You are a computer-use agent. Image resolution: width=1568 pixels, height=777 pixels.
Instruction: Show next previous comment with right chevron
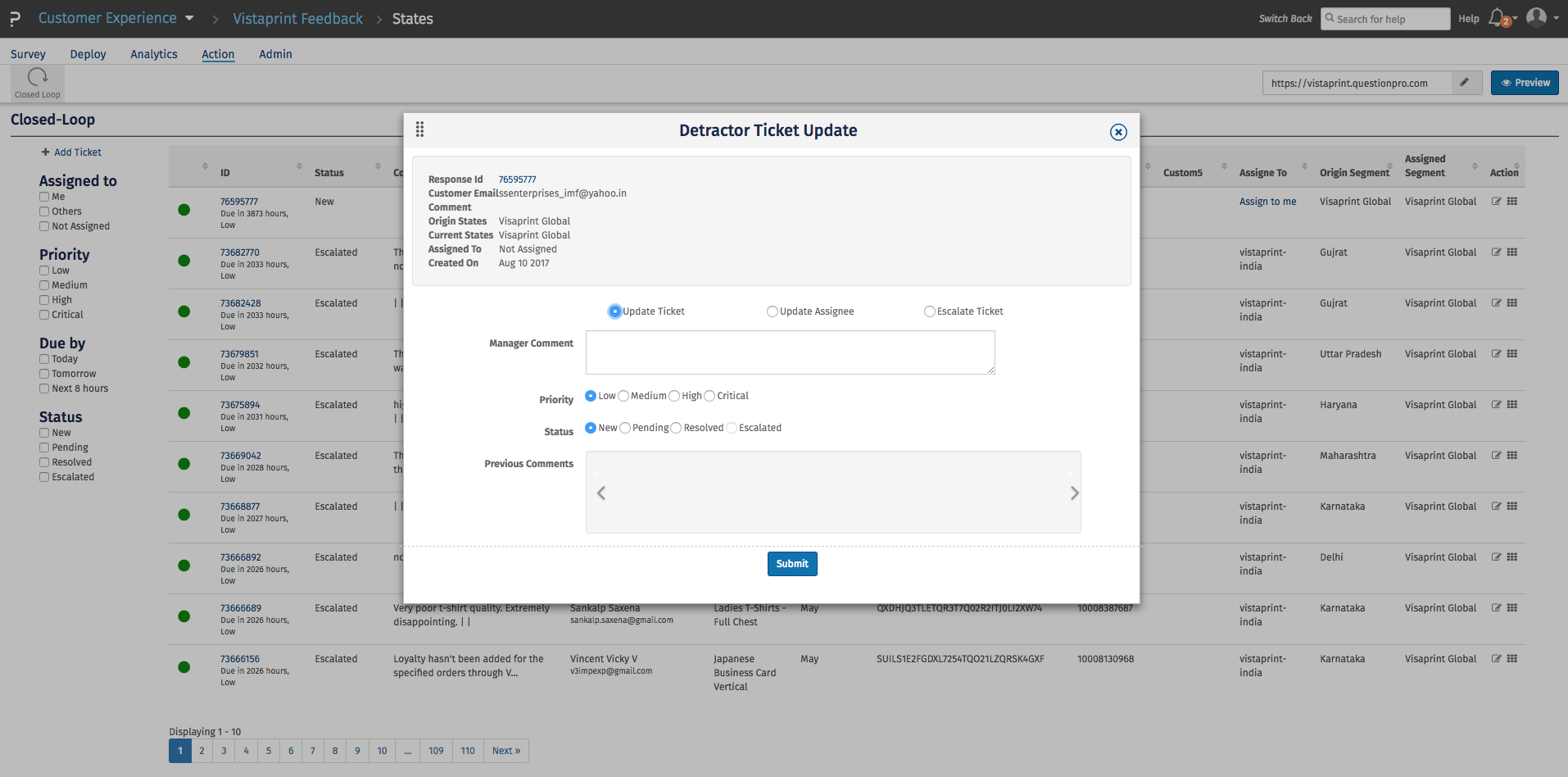pyautogui.click(x=1074, y=493)
